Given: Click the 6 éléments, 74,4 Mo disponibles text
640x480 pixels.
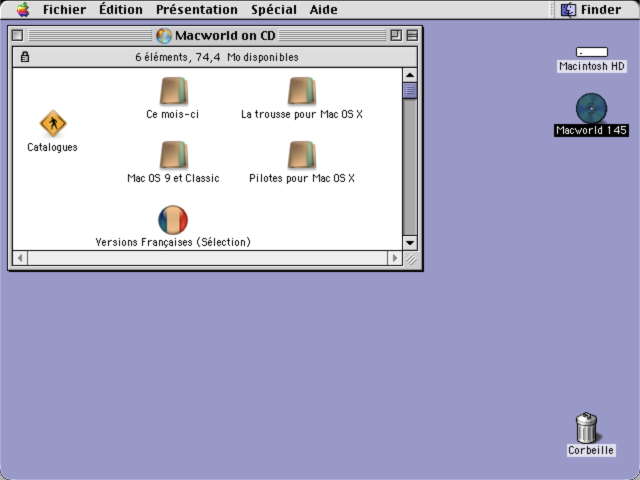Looking at the screenshot, I should [x=217, y=57].
